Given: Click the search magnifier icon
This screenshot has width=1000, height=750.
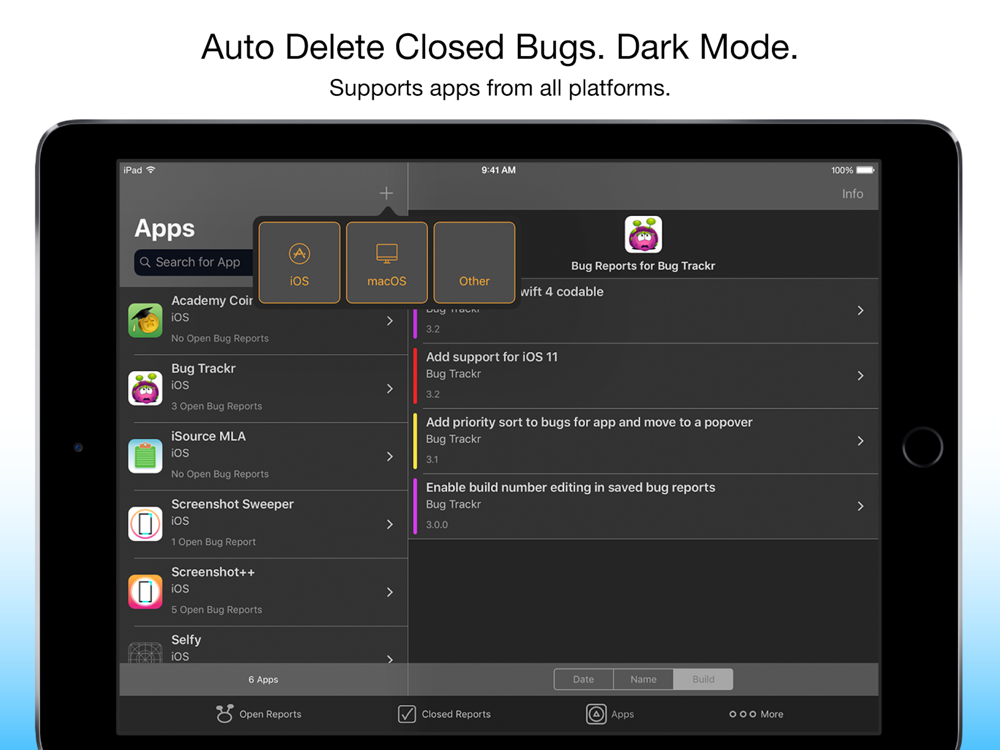Looking at the screenshot, I should 145,262.
